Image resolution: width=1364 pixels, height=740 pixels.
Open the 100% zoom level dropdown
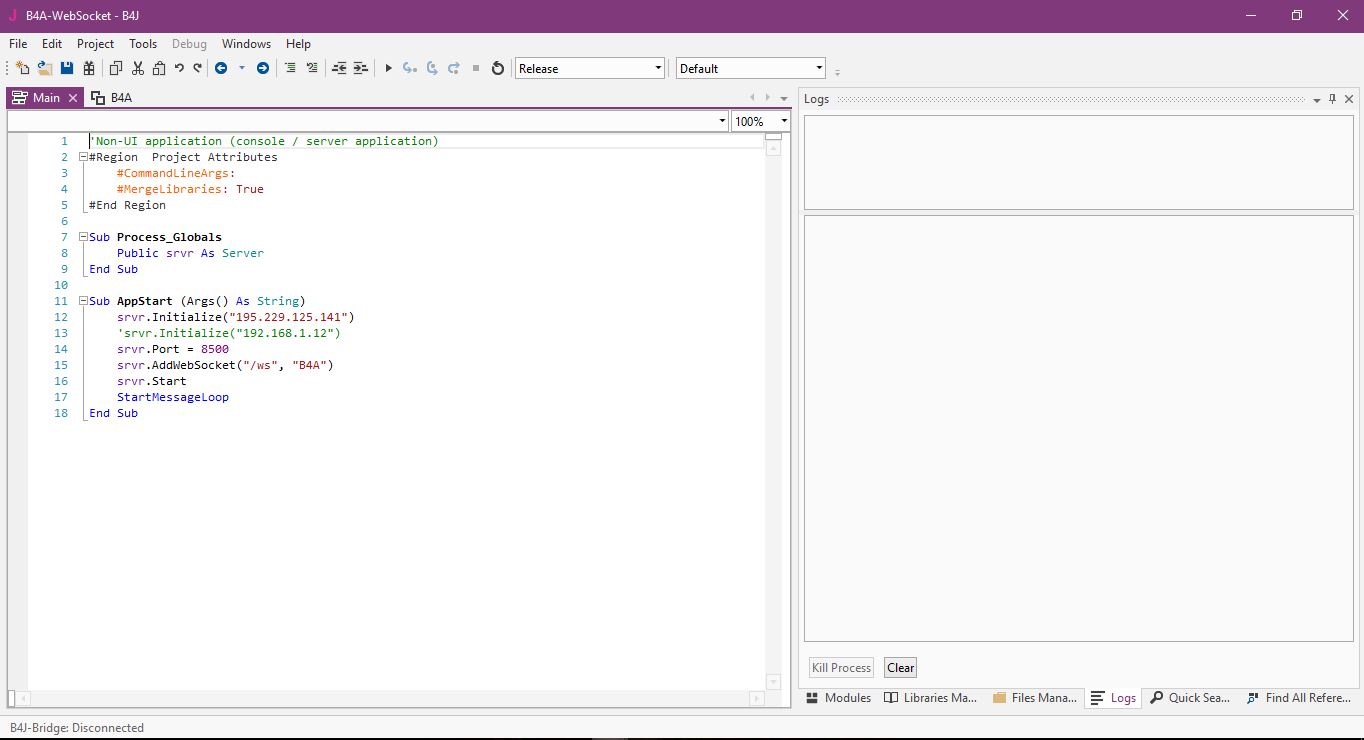tap(783, 121)
